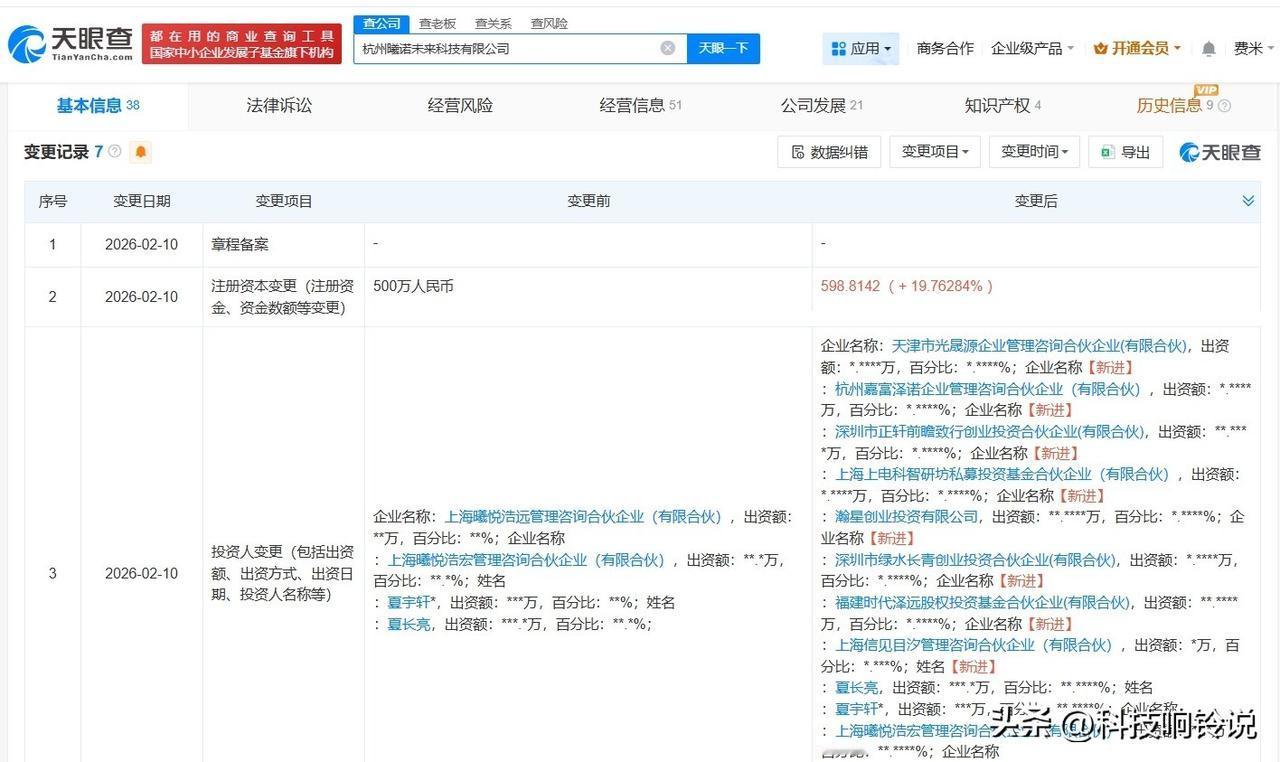Click the notification bell near 费米 account
Image resolution: width=1280 pixels, height=762 pixels.
pyautogui.click(x=1208, y=47)
